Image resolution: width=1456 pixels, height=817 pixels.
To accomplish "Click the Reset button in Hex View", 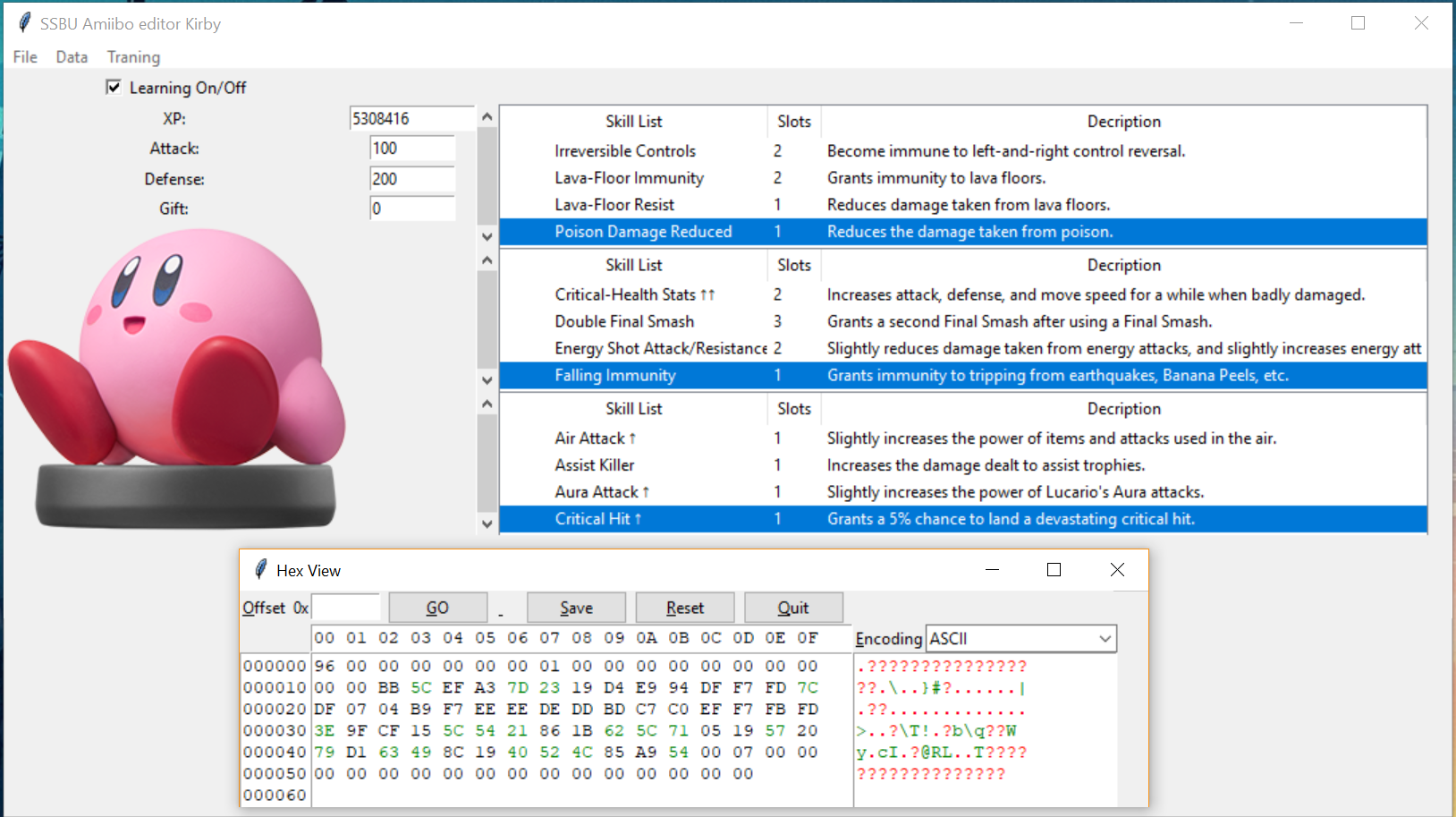I will (685, 608).
